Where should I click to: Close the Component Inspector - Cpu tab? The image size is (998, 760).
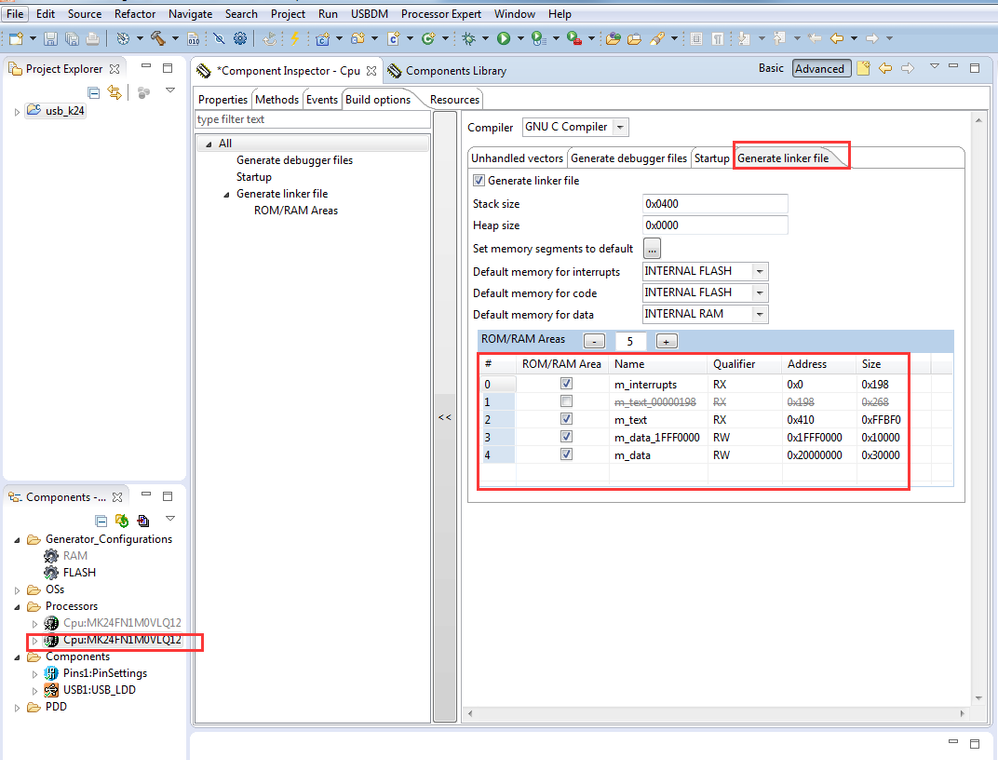372,71
